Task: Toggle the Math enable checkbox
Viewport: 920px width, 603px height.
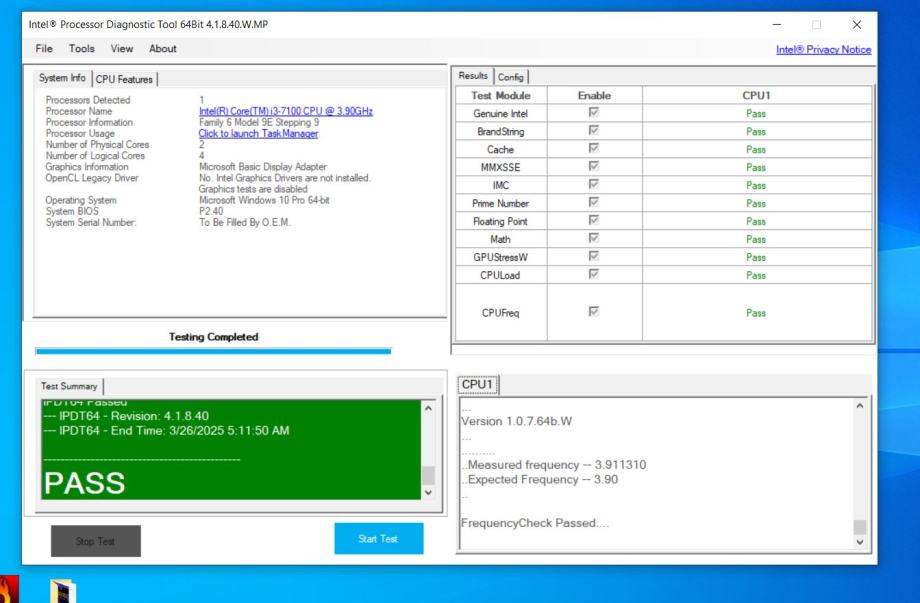Action: (594, 238)
